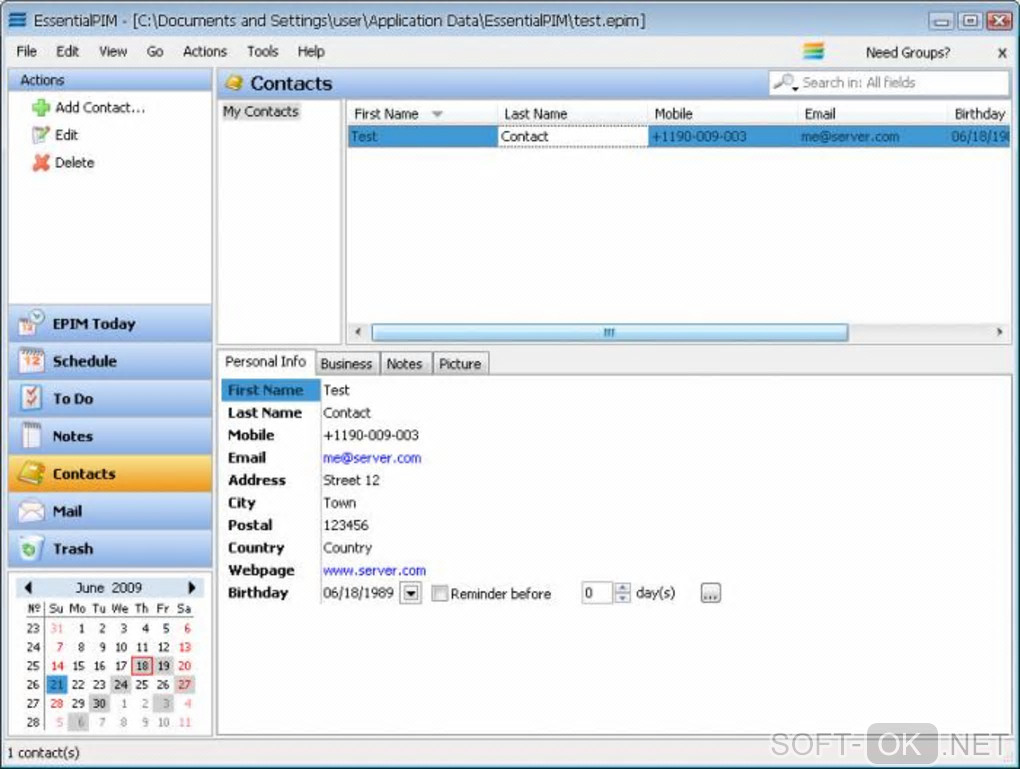The image size is (1020, 769).
Task: Select the My Contacts group
Action: (x=261, y=111)
